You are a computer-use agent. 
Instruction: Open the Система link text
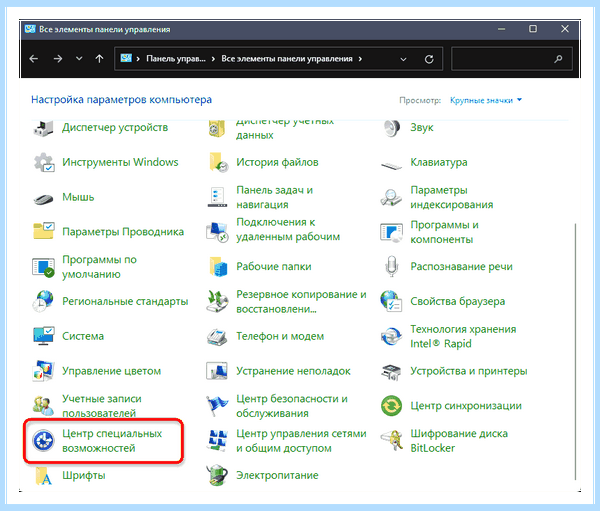(83, 336)
